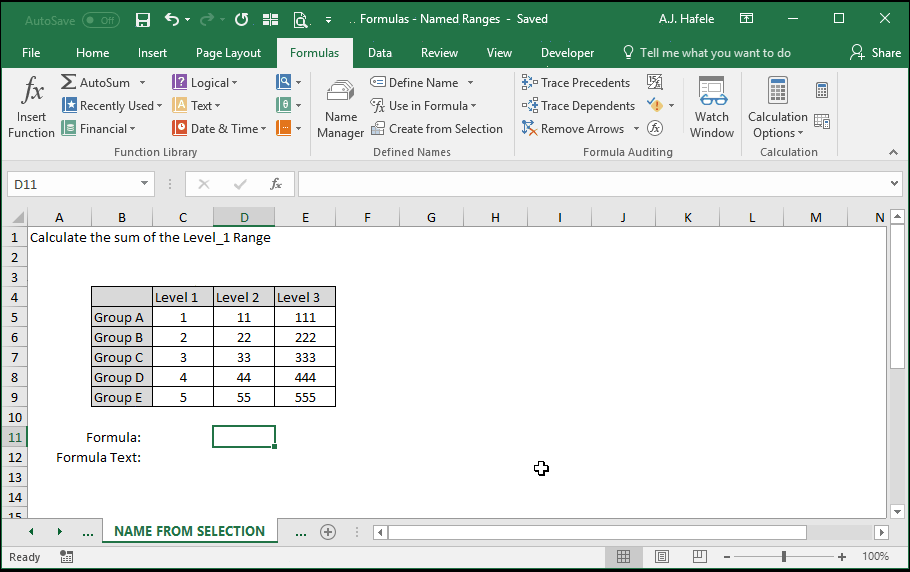Switch to the Developer tab
This screenshot has width=910, height=572.
tap(567, 53)
